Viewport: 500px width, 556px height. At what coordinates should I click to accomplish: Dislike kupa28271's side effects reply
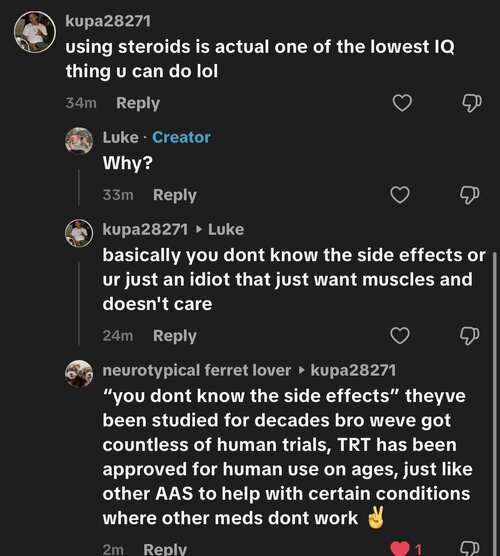tap(470, 336)
